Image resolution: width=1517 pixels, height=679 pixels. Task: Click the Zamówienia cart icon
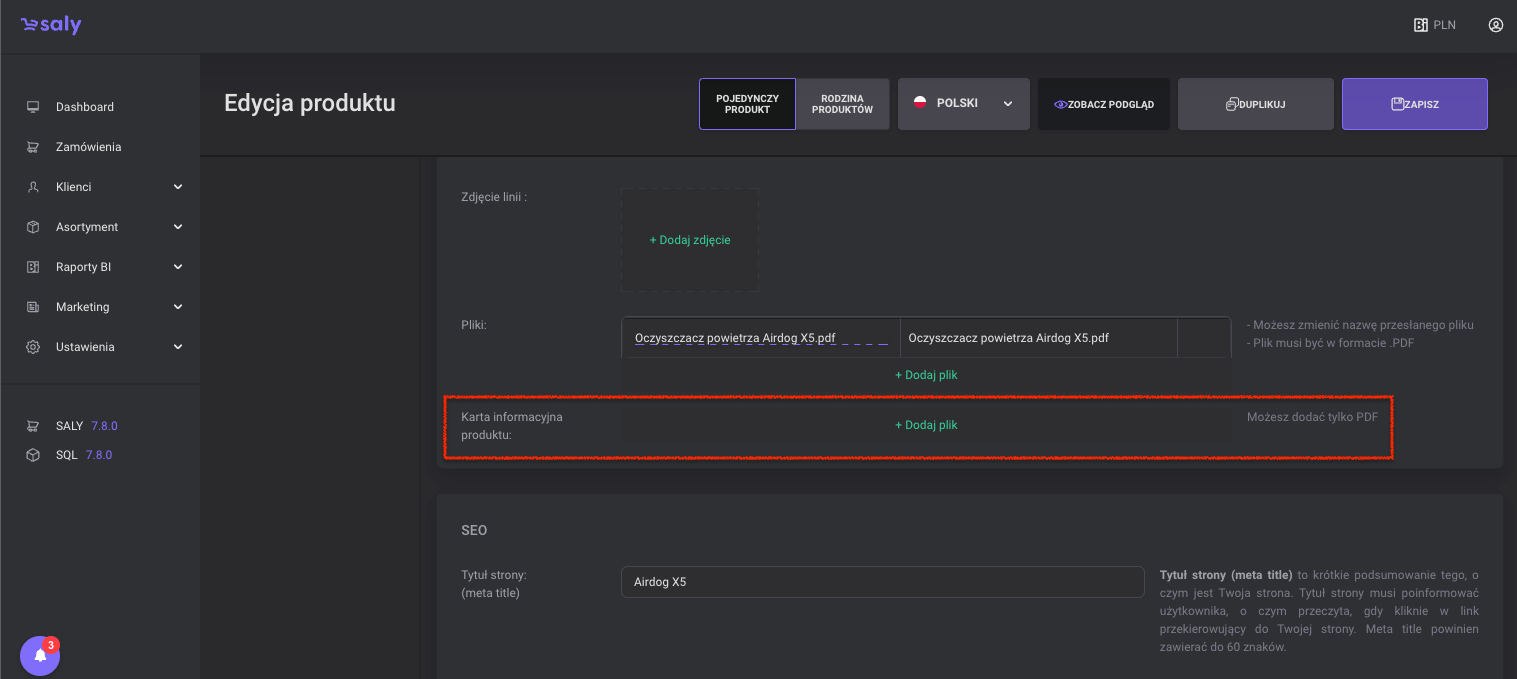tap(33, 147)
